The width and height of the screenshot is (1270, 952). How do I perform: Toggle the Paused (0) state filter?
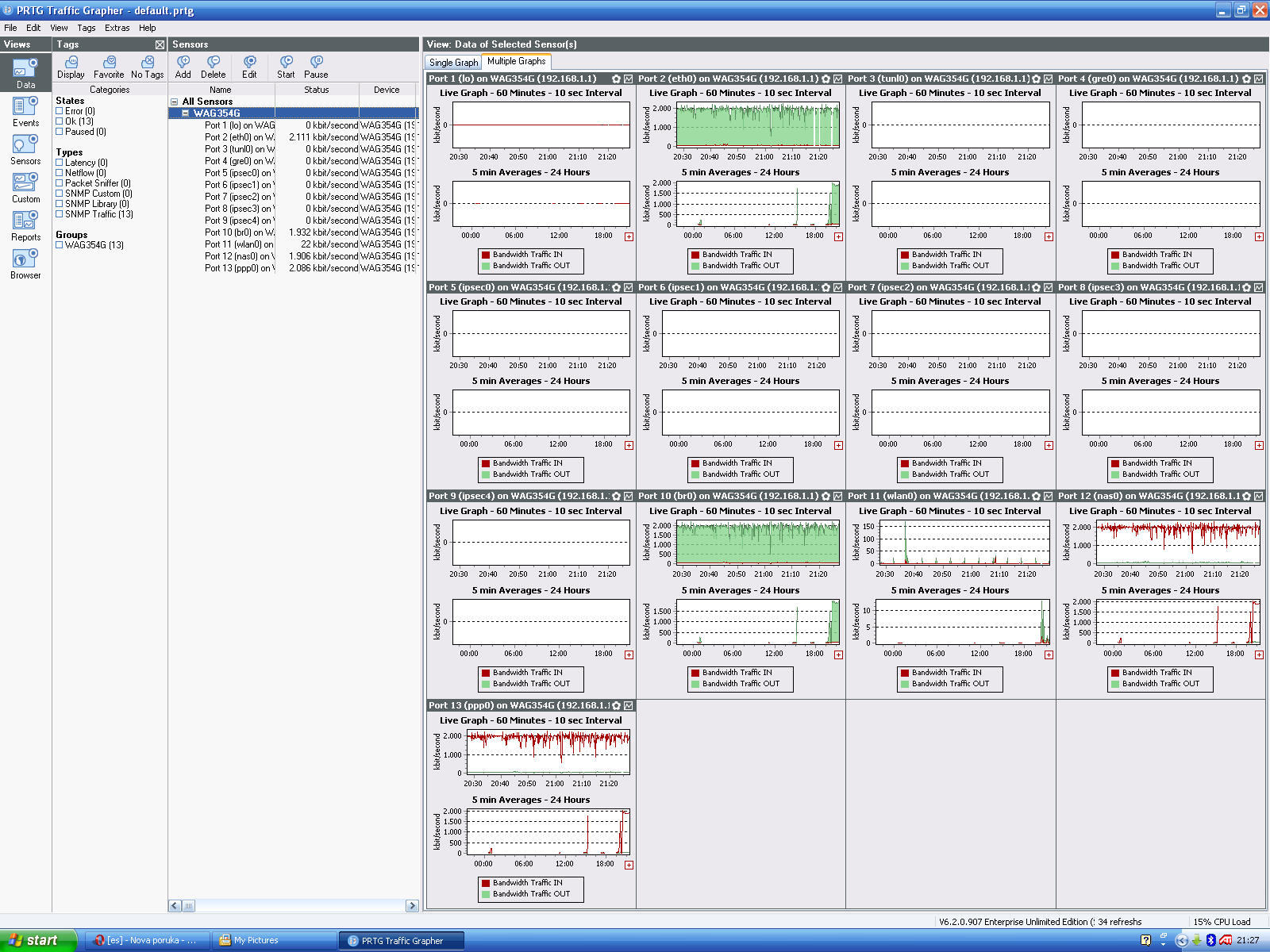59,132
